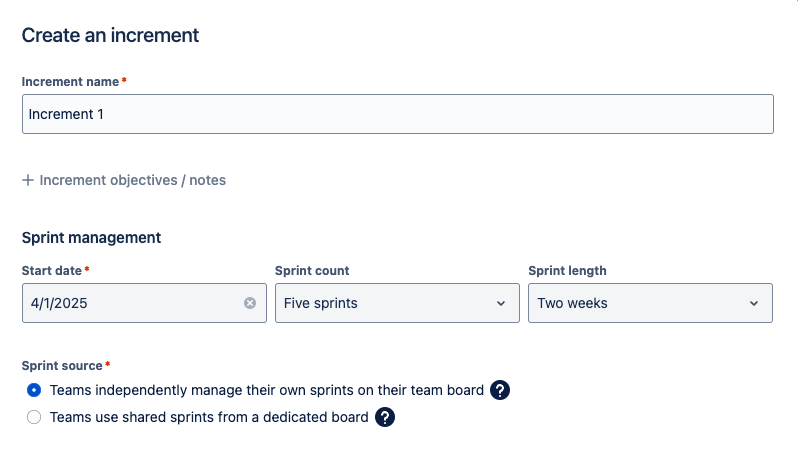The image size is (798, 449).
Task: Open the Sprint count dropdown showing Five sprints
Action: tap(396, 303)
